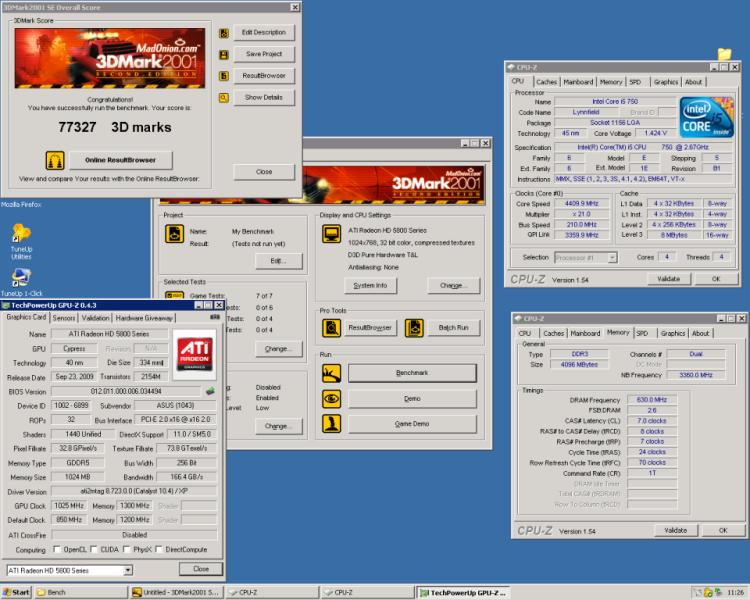750x600 pixels.
Task: Click the Demo eye icon
Action: pos(331,399)
